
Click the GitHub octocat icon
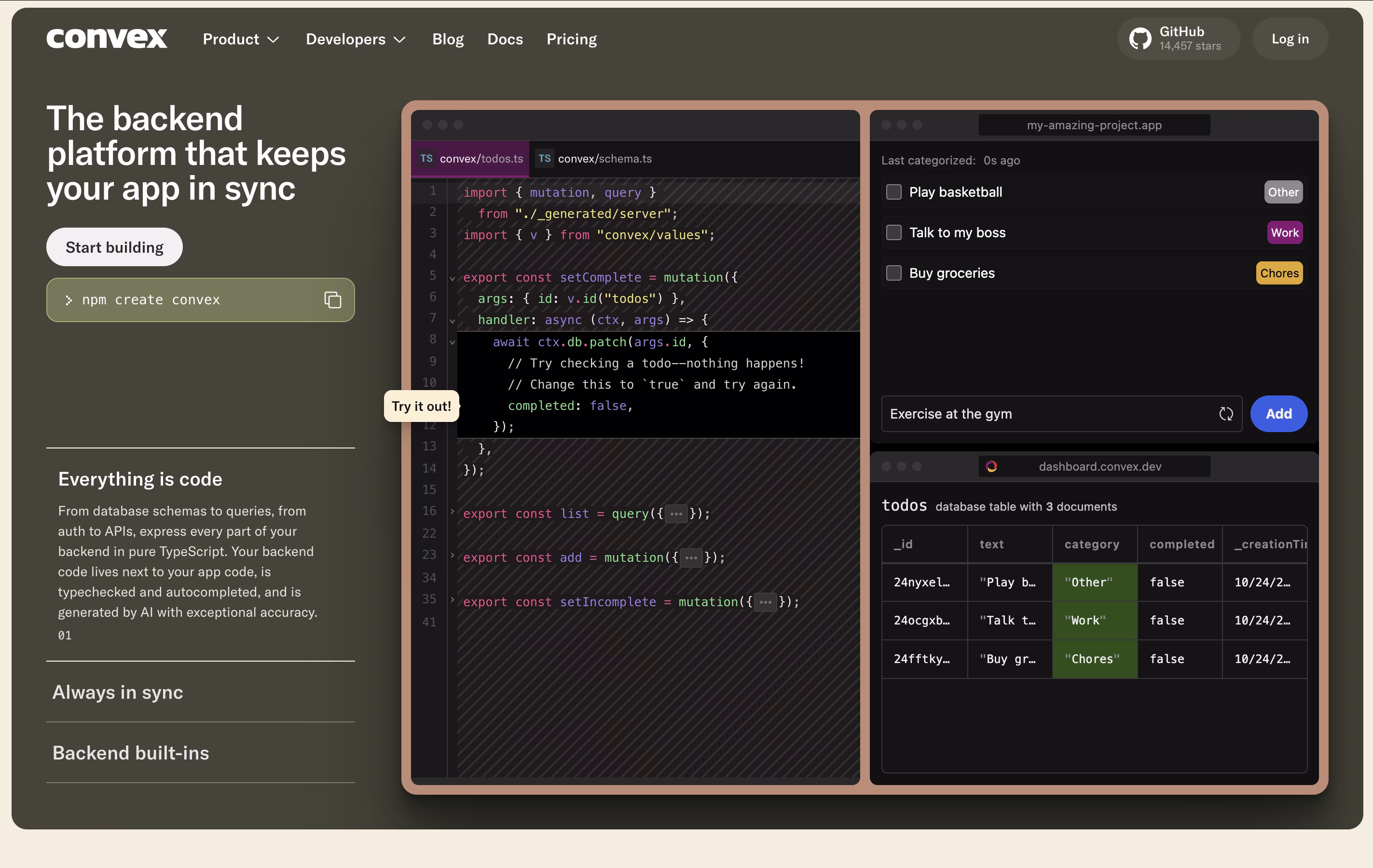pos(1140,39)
